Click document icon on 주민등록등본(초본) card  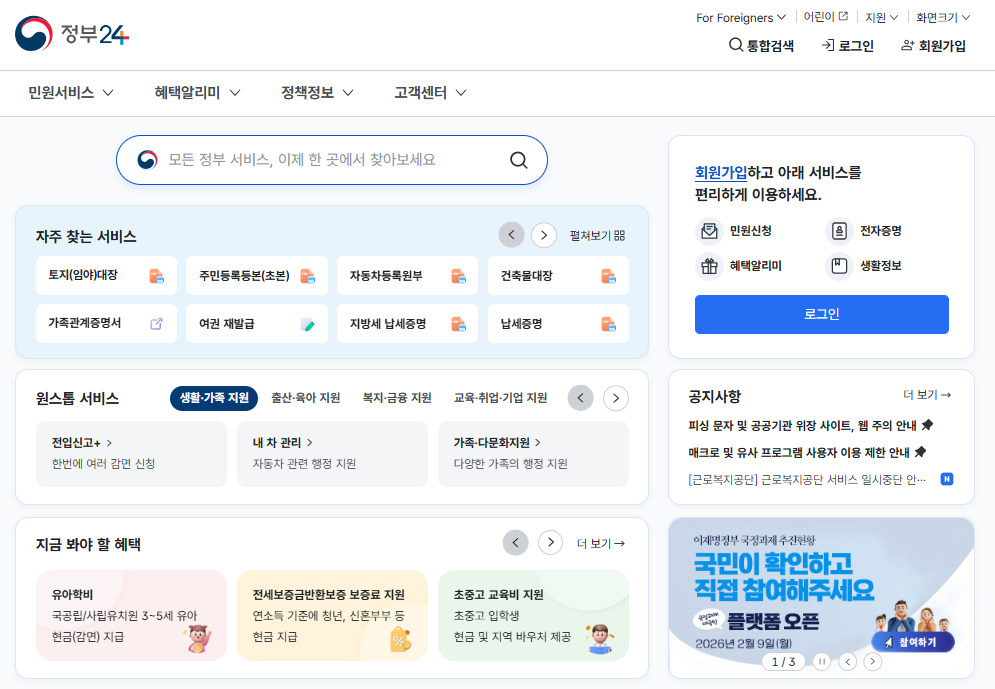coord(308,276)
